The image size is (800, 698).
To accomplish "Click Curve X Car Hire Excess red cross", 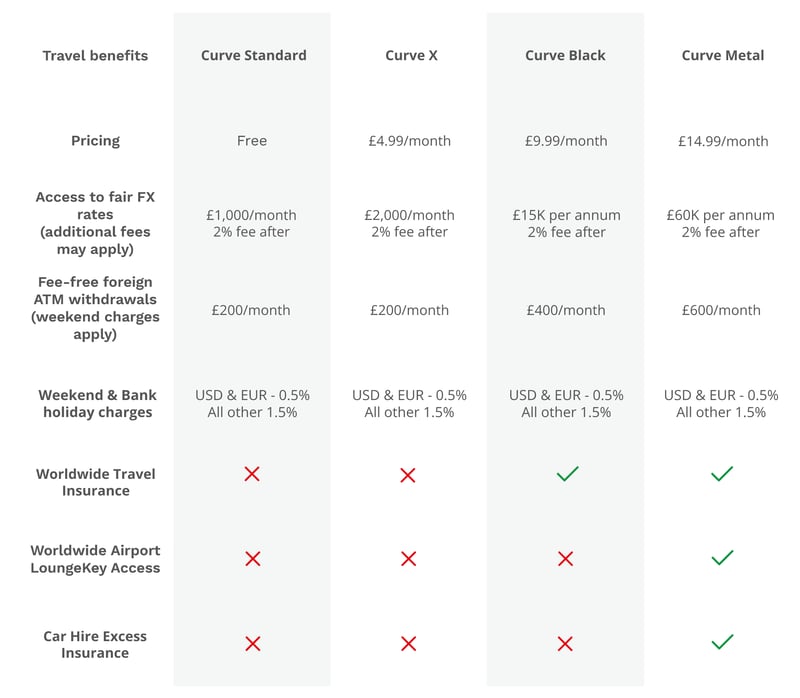I will pos(408,644).
